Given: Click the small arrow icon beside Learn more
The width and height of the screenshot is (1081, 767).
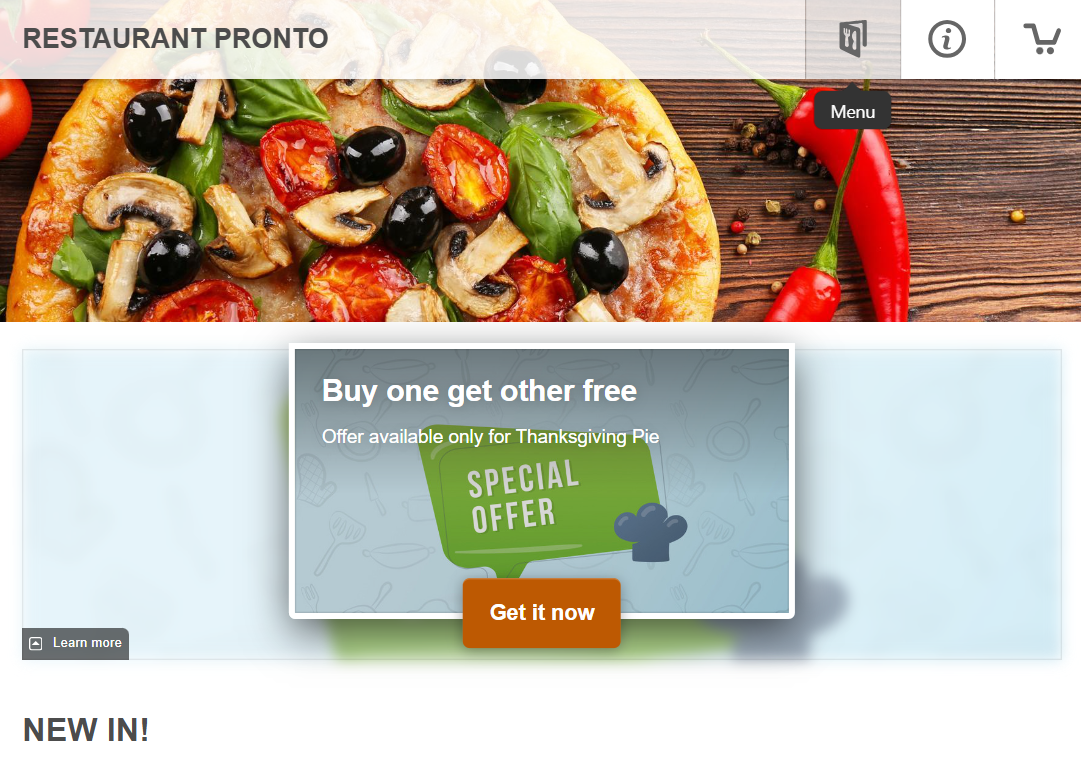Looking at the screenshot, I should 36,643.
